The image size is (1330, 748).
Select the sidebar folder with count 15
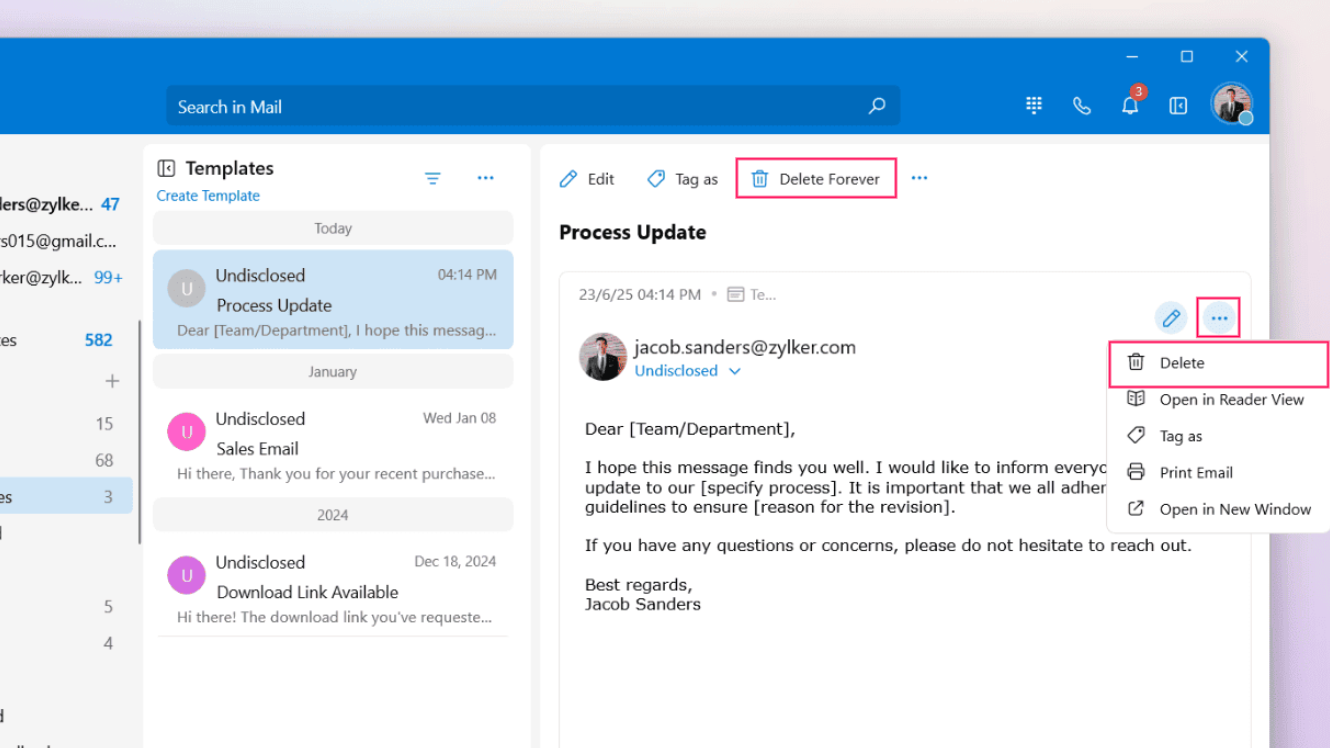click(x=66, y=424)
